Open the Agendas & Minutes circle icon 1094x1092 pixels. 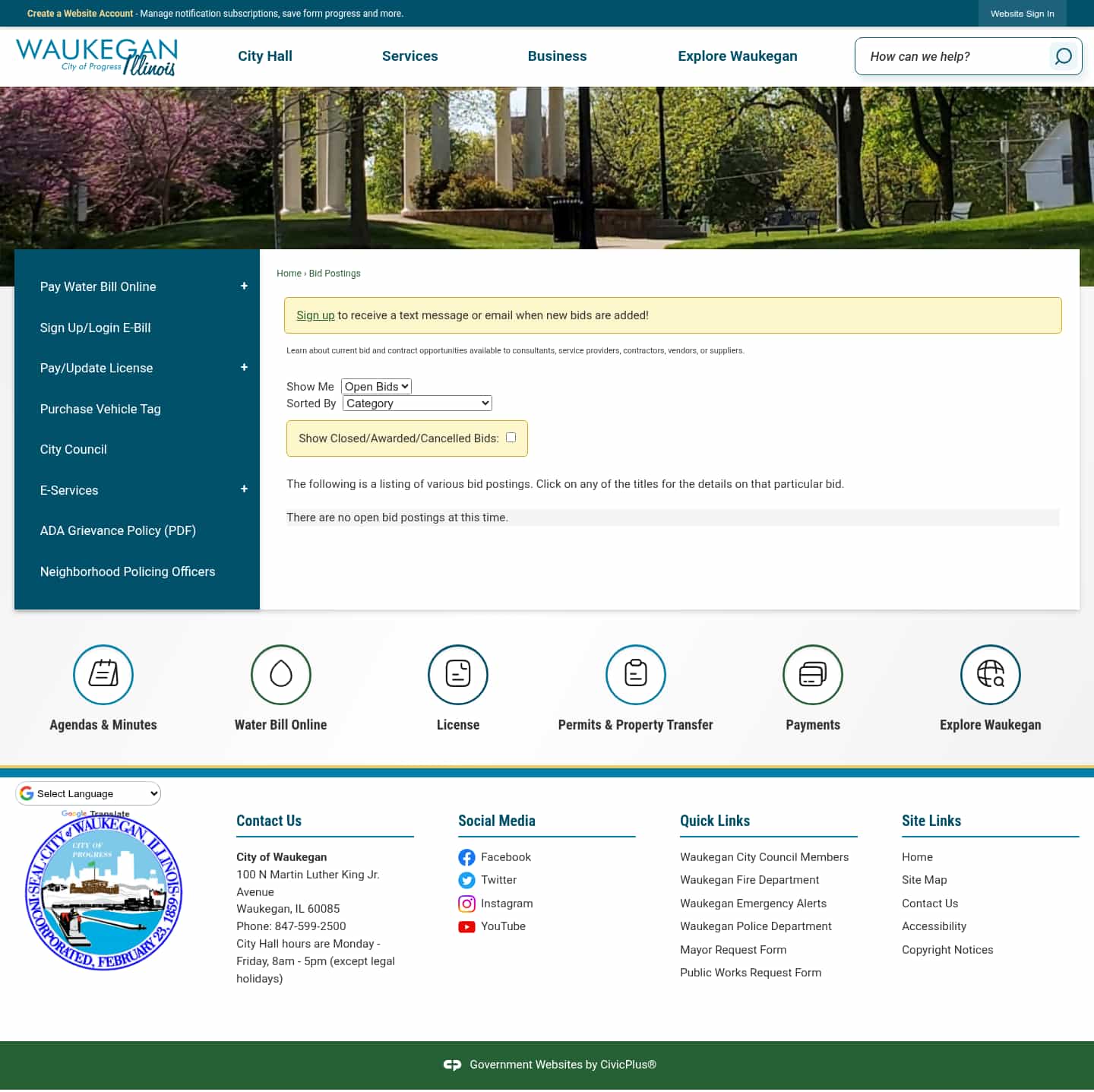click(103, 674)
